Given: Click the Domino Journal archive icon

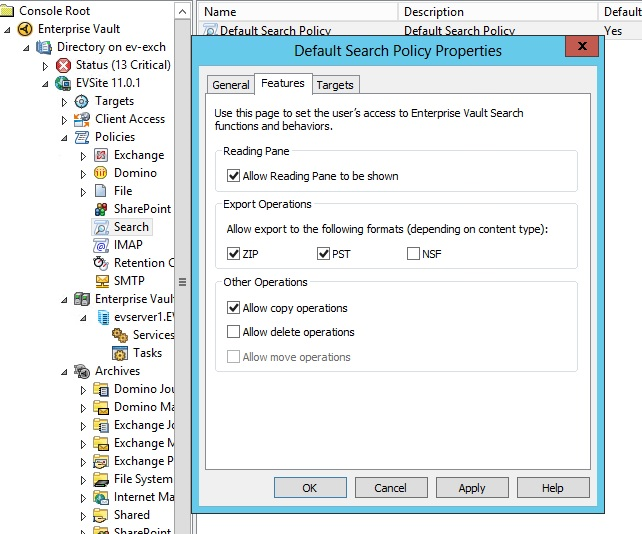Looking at the screenshot, I should coord(101,389).
